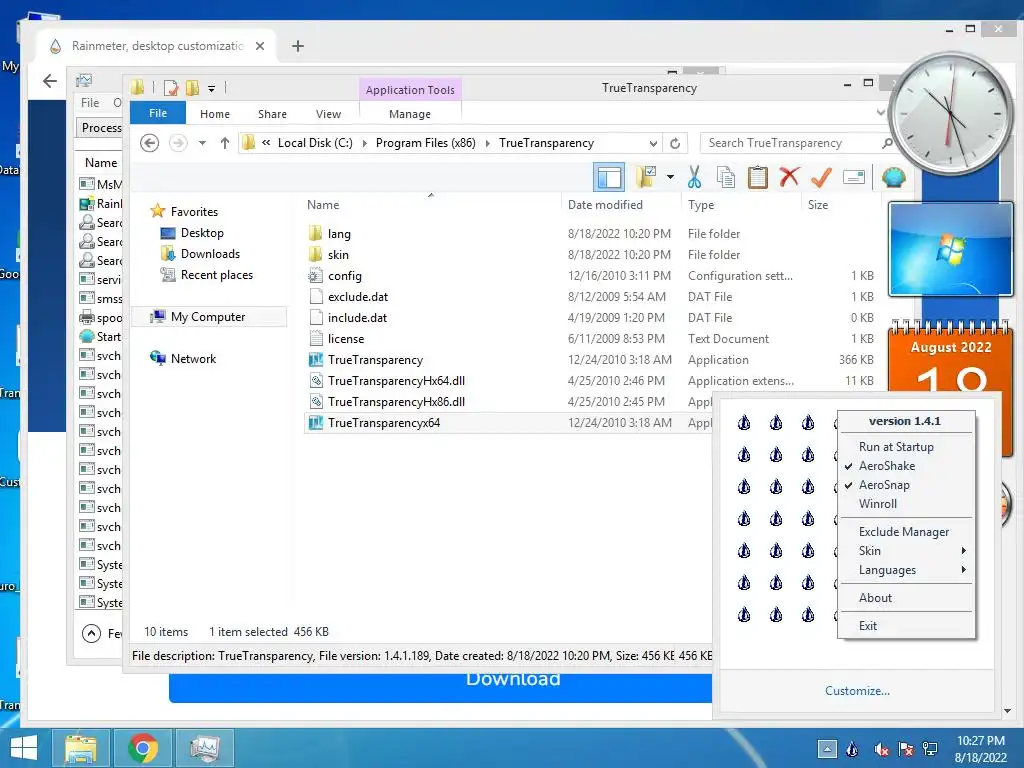Paste using the clipboard toolbar icon
The image size is (1024, 768).
[x=758, y=177]
